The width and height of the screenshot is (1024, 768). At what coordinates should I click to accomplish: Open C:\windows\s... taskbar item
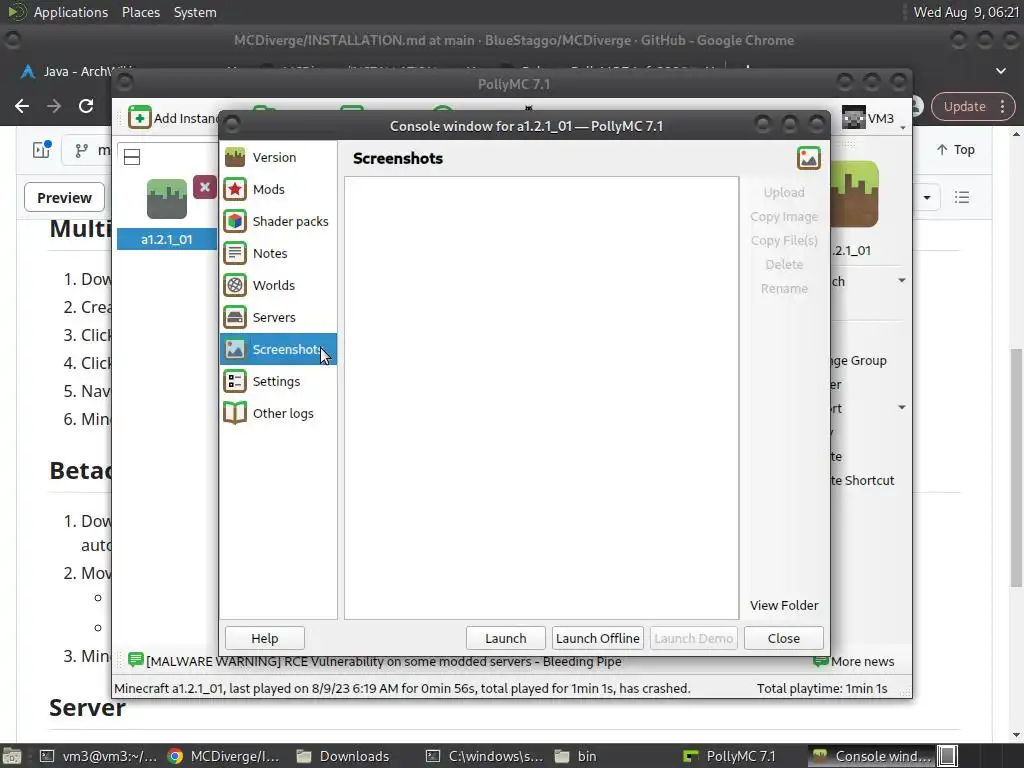point(484,756)
